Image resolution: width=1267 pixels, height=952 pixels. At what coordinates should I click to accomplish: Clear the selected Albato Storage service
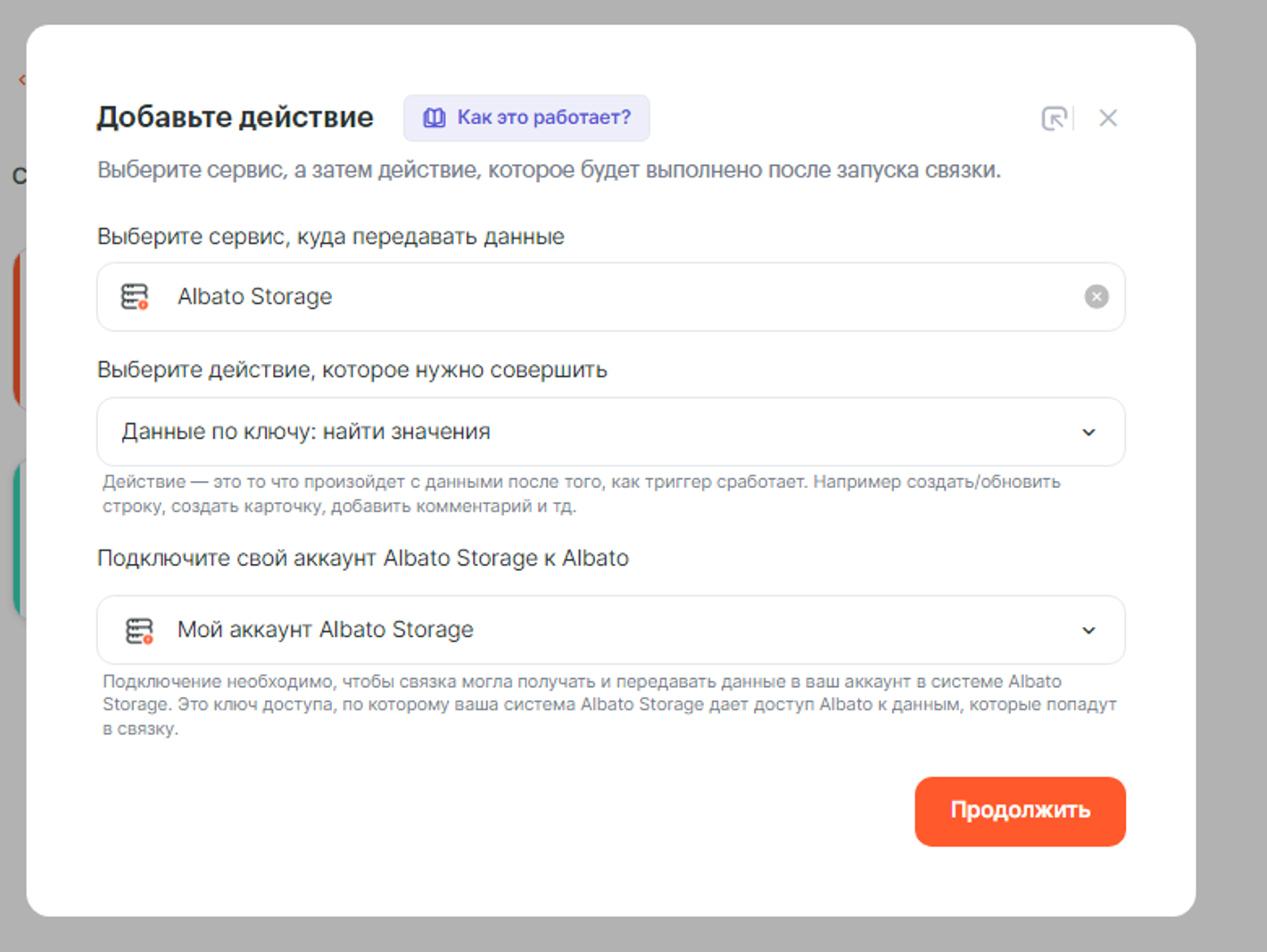(1097, 296)
